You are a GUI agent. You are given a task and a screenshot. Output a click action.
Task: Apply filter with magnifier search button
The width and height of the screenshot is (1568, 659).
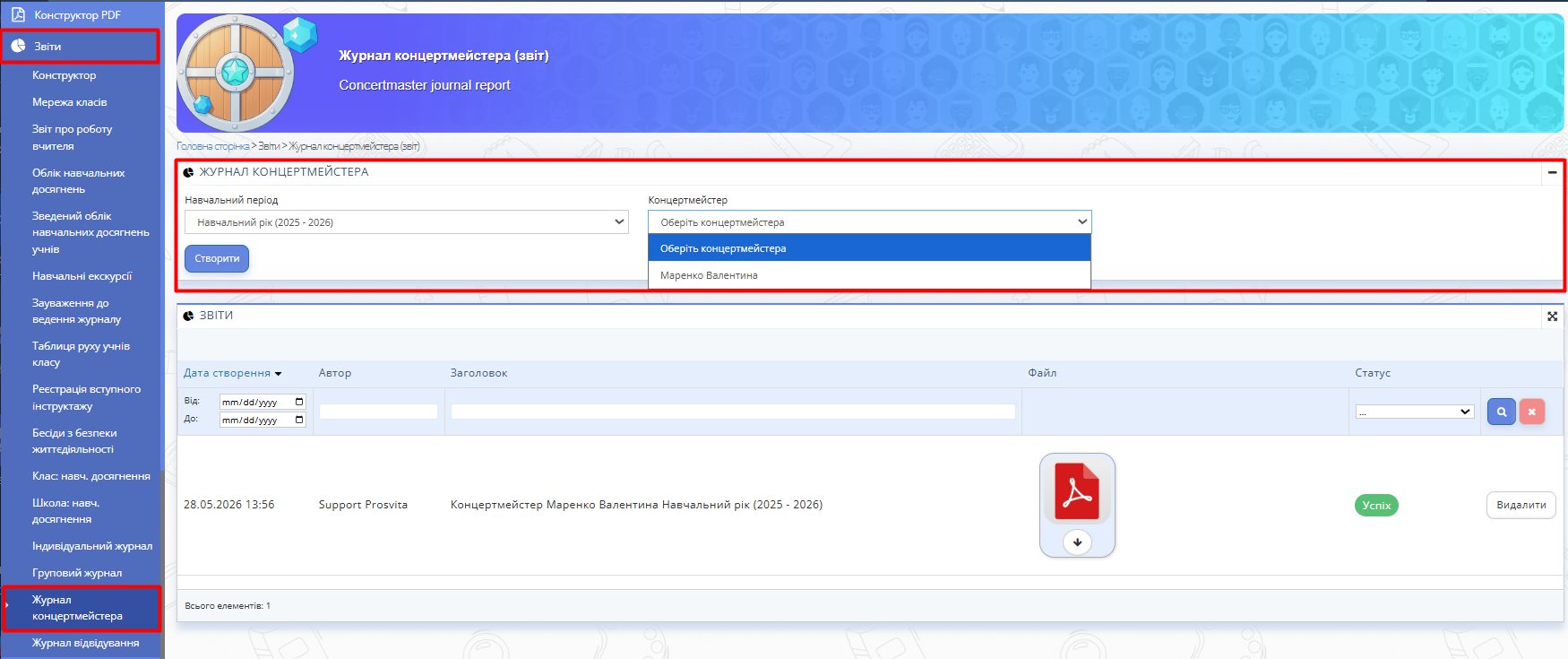pos(1502,412)
